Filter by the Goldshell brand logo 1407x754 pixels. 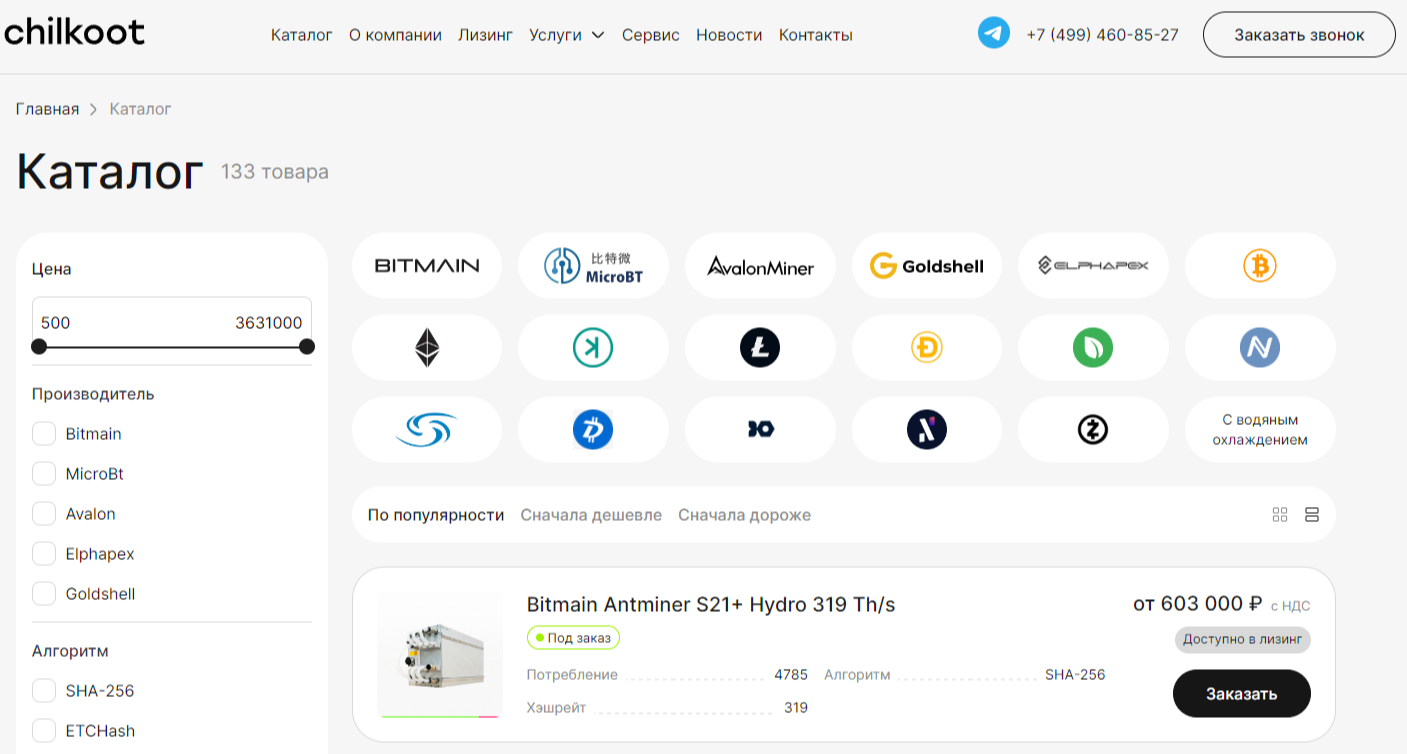point(927,266)
